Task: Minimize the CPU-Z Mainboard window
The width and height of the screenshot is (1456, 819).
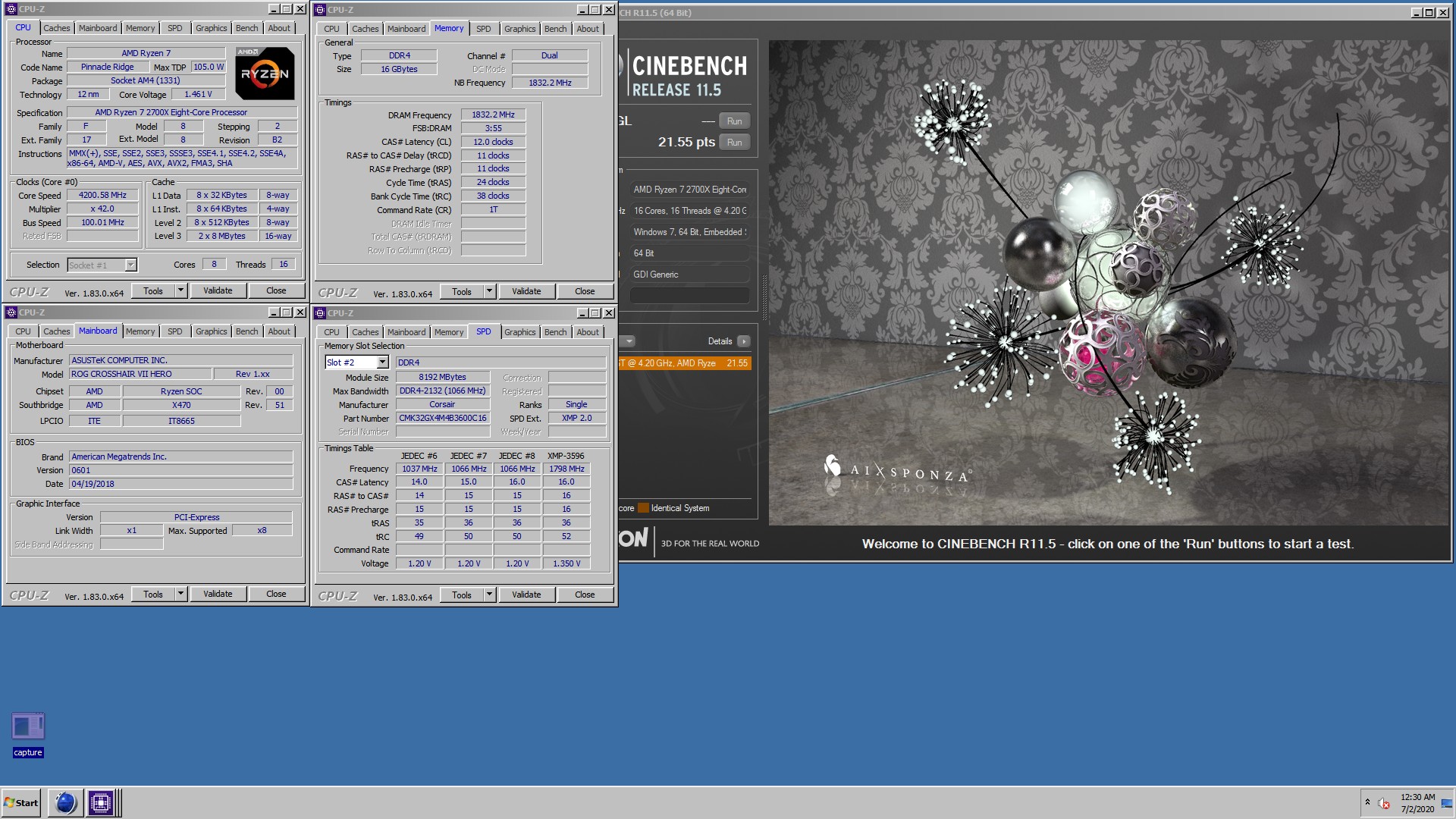Action: click(274, 312)
